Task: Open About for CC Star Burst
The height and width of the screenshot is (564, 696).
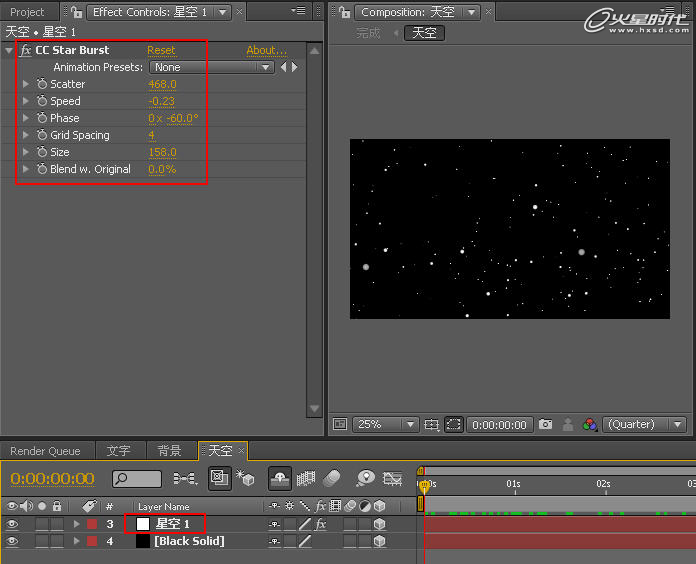Action: 266,50
